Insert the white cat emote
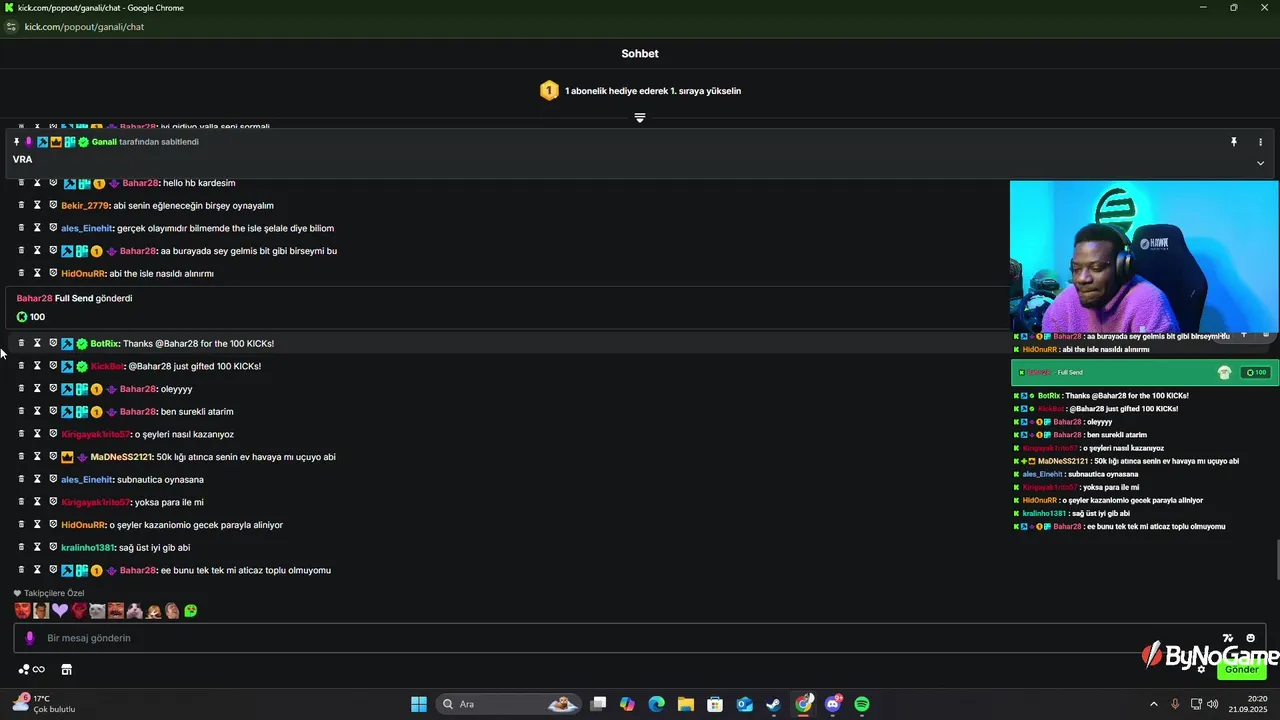The height and width of the screenshot is (720, 1280). coord(97,611)
